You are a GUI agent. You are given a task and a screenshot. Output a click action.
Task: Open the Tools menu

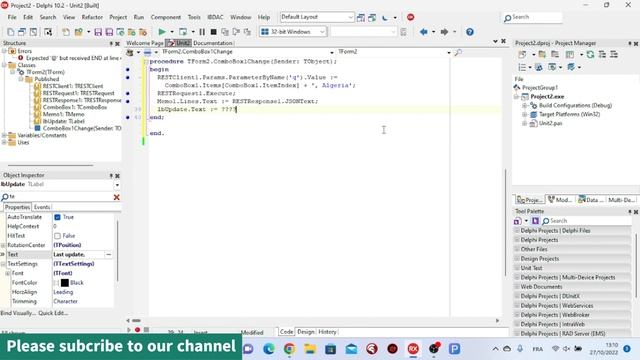pyautogui.click(x=194, y=17)
